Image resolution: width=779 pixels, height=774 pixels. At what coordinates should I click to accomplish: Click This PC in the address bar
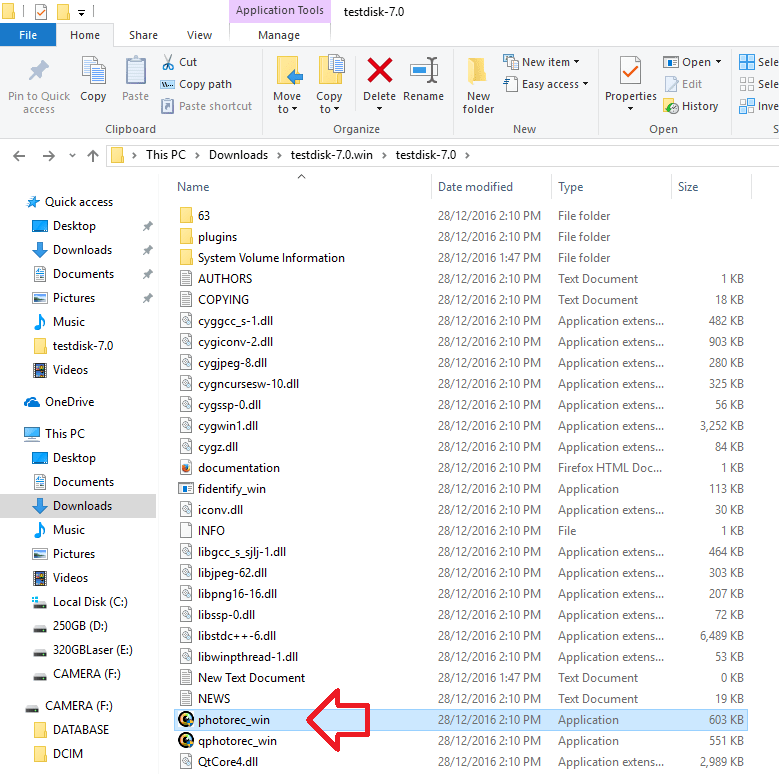165,155
